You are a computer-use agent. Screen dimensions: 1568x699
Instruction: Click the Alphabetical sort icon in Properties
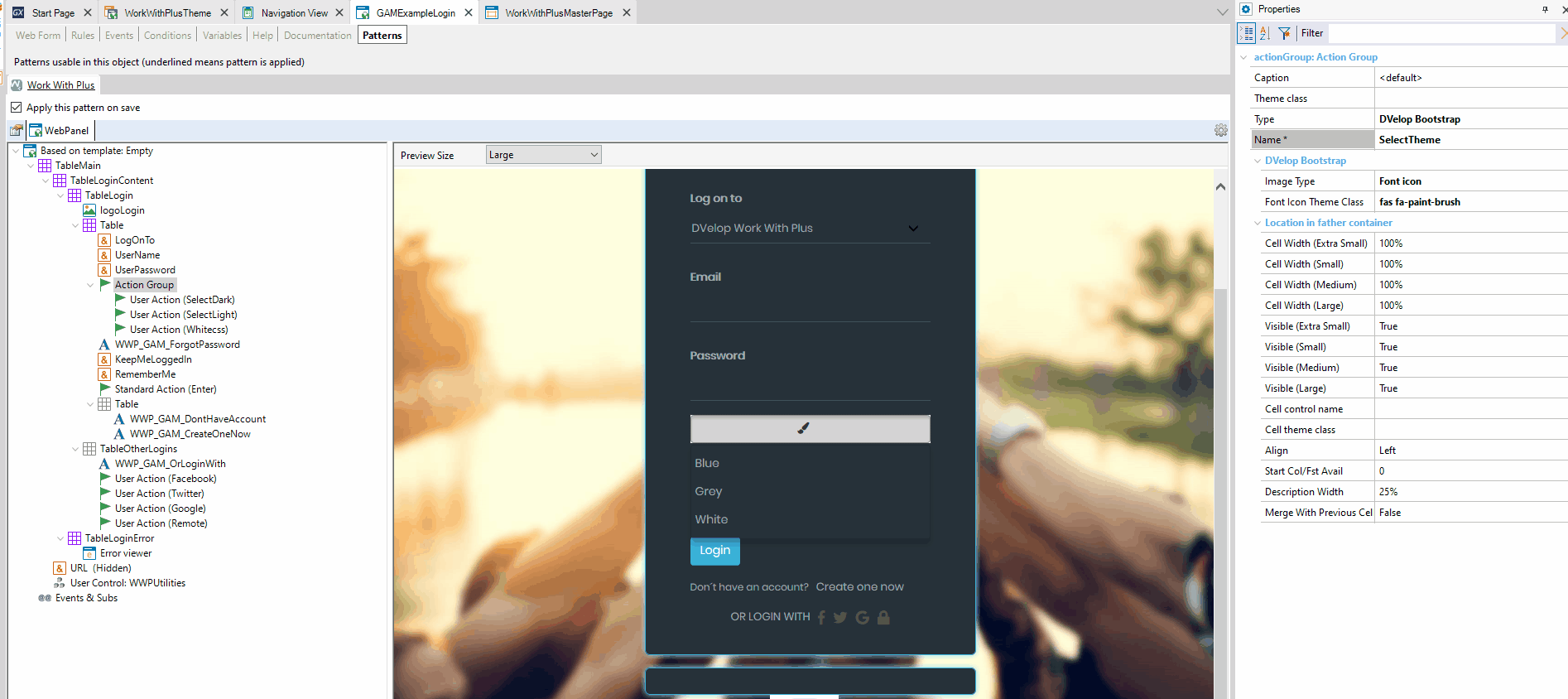(x=1264, y=33)
